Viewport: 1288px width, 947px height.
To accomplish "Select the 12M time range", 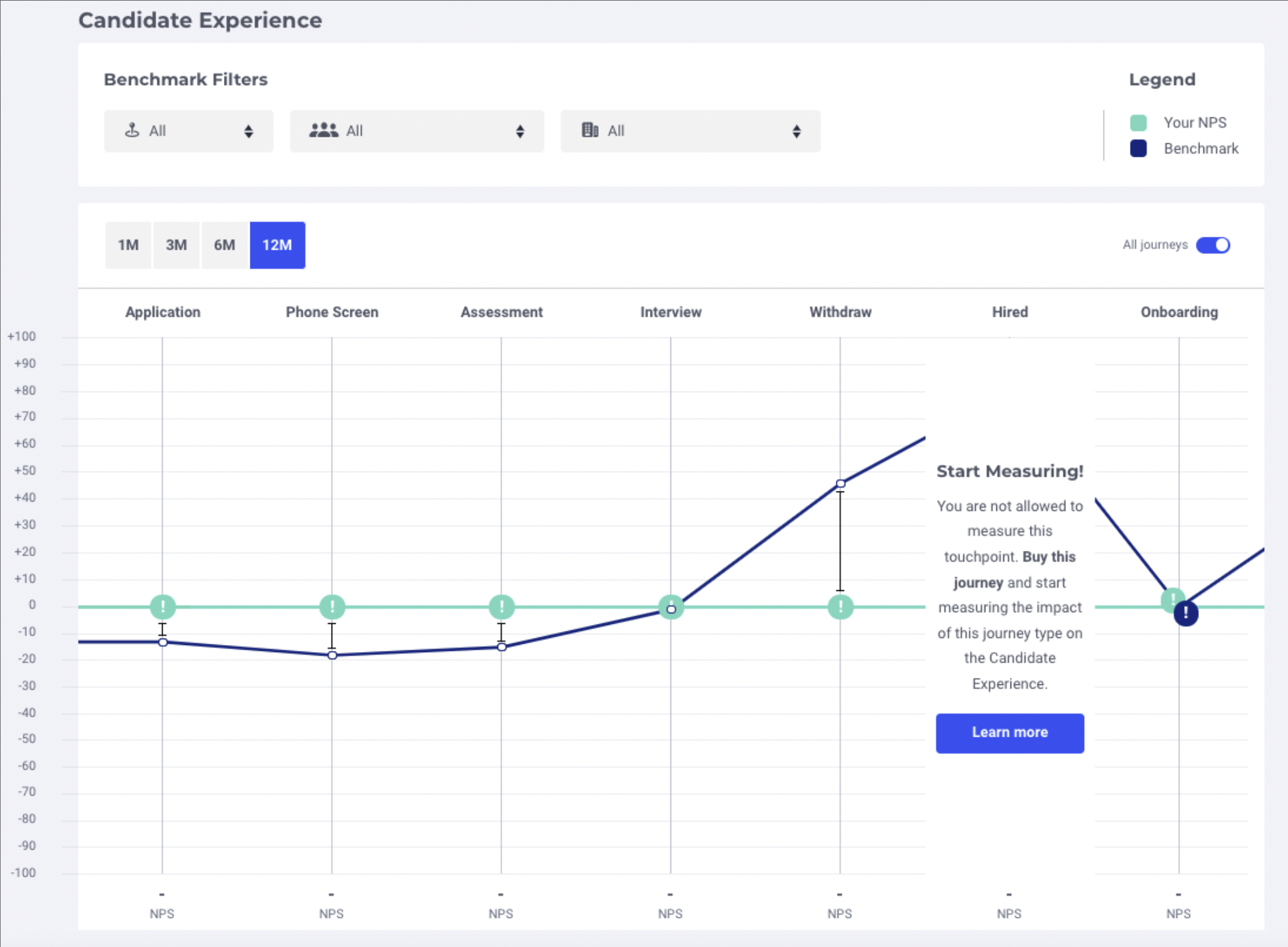I will coord(277,245).
